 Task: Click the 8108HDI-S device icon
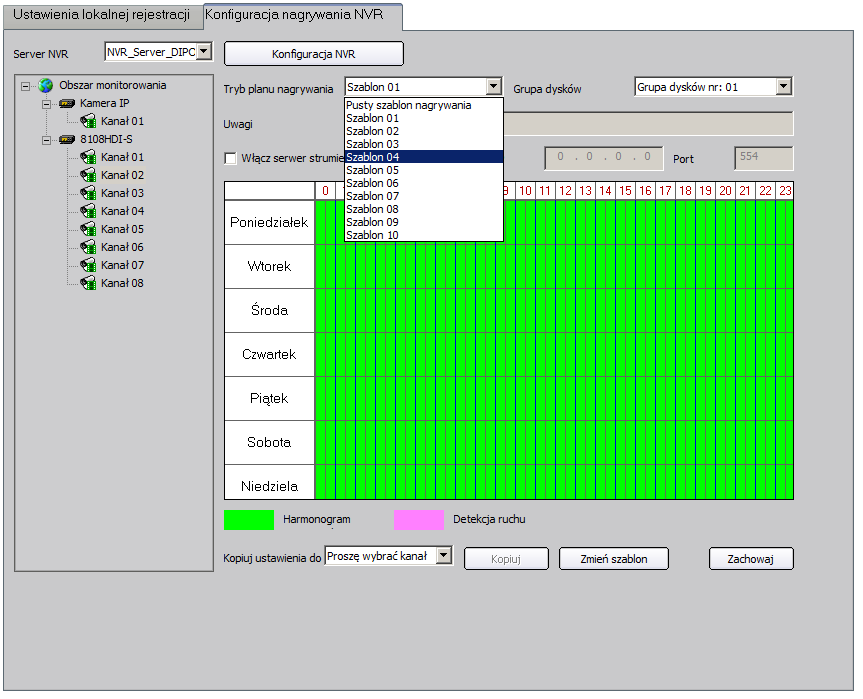click(x=67, y=140)
